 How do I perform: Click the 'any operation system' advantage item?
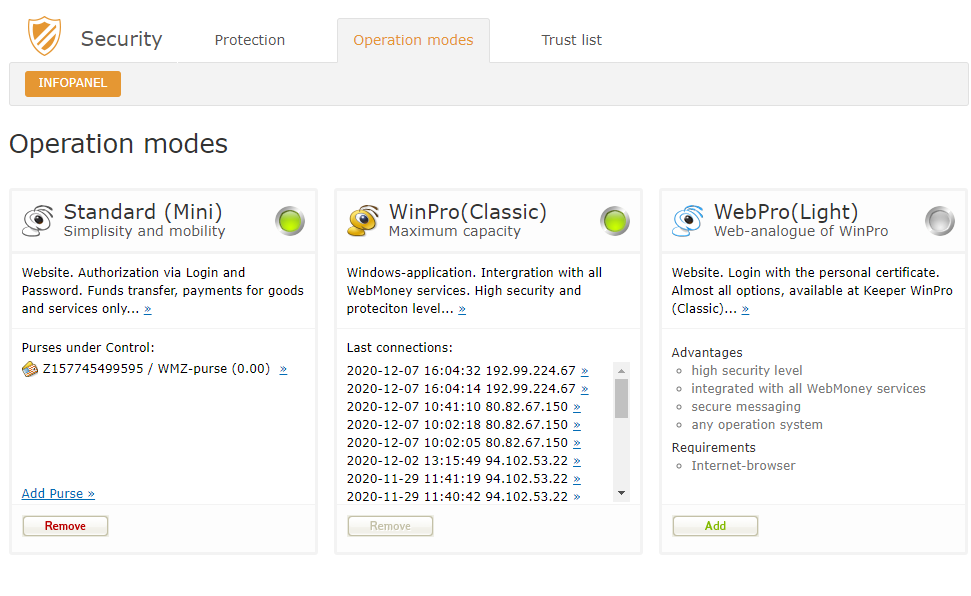pyautogui.click(x=757, y=424)
